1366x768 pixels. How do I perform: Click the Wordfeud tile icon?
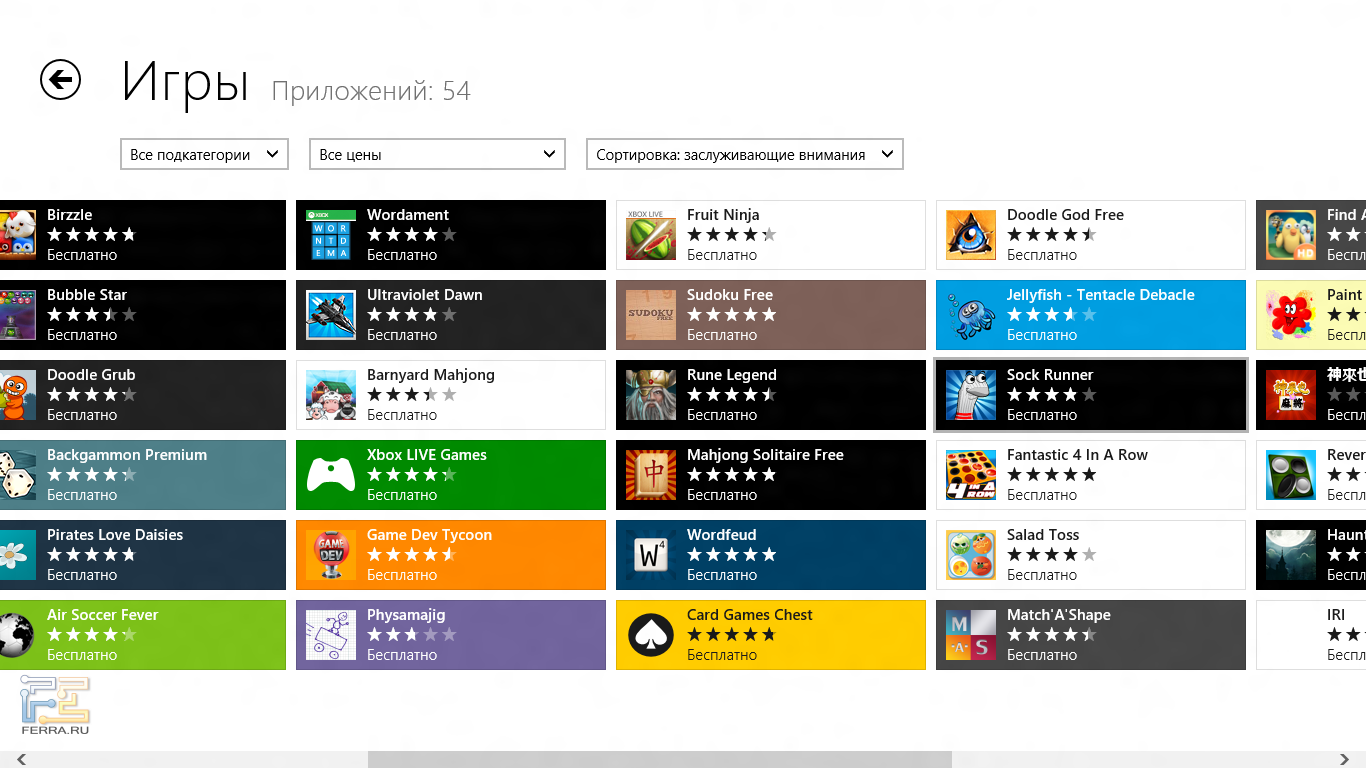coord(651,555)
